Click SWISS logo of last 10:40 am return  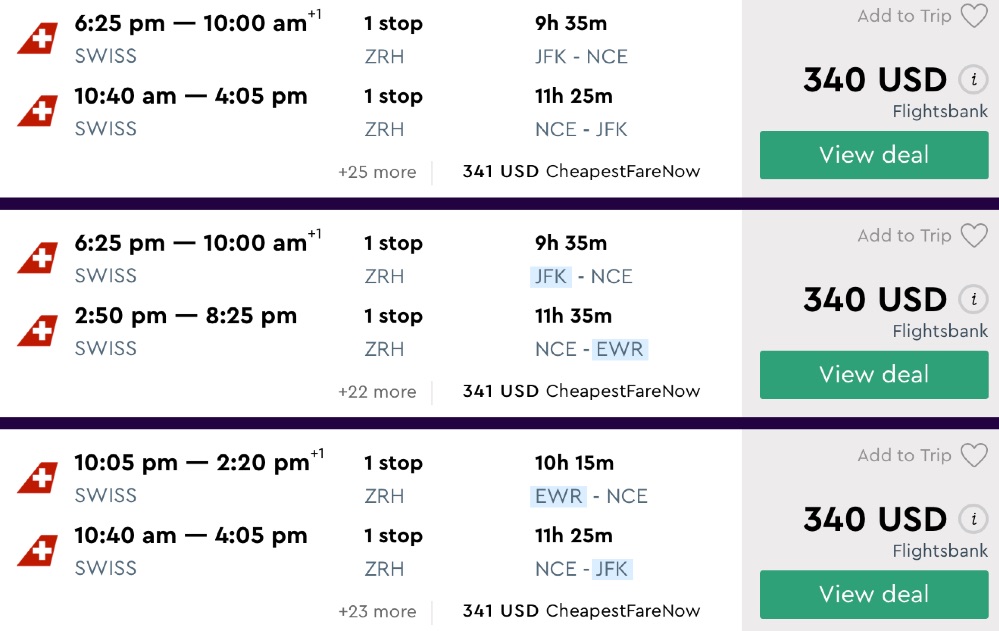tap(37, 551)
